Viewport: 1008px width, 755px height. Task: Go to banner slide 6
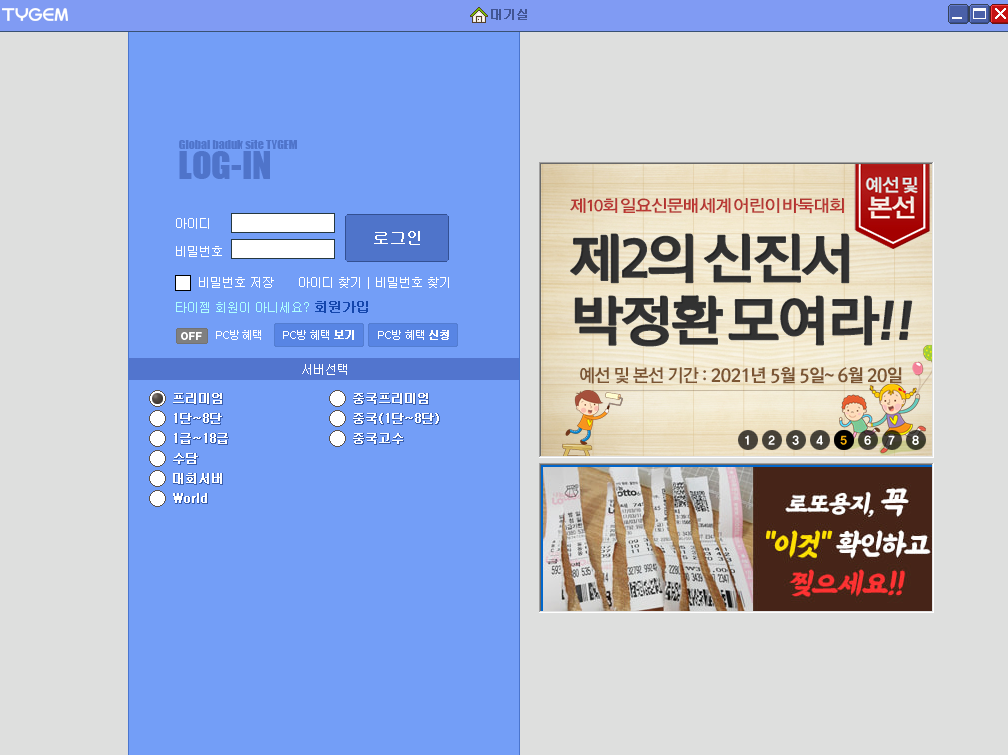coord(867,441)
